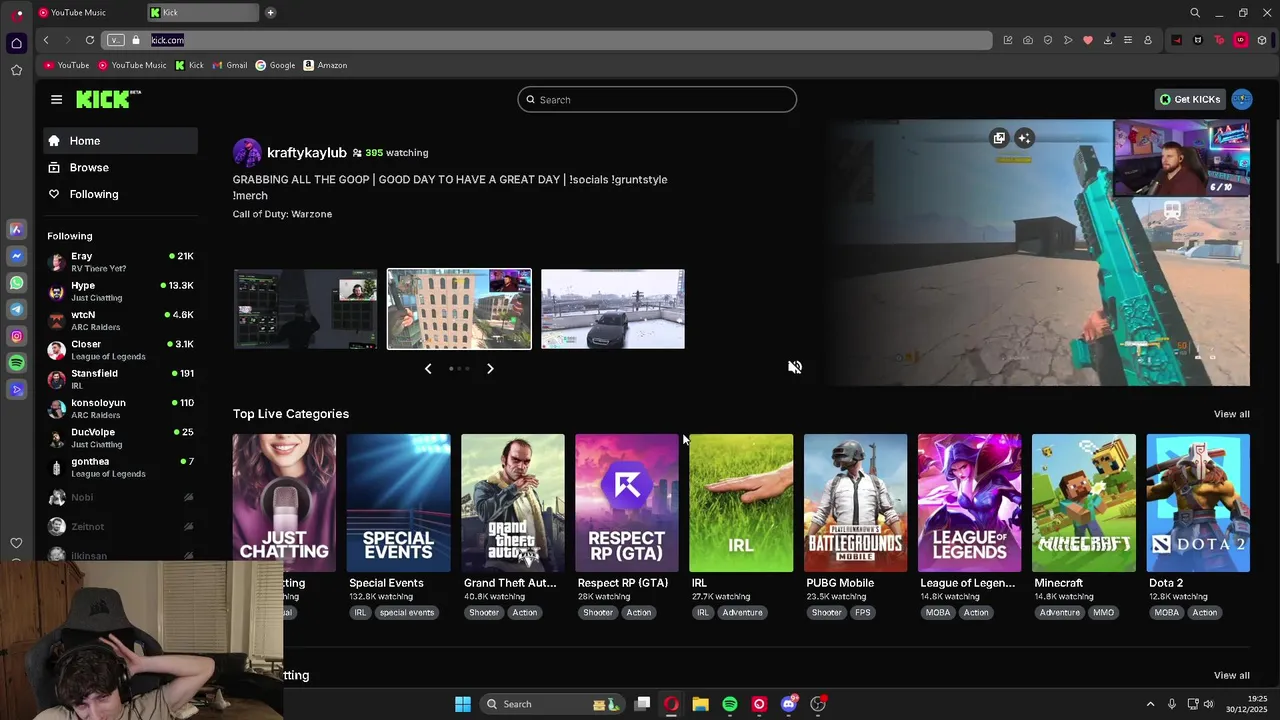1280x720 pixels.
Task: Open Following in sidebar
Action: [x=120, y=194]
